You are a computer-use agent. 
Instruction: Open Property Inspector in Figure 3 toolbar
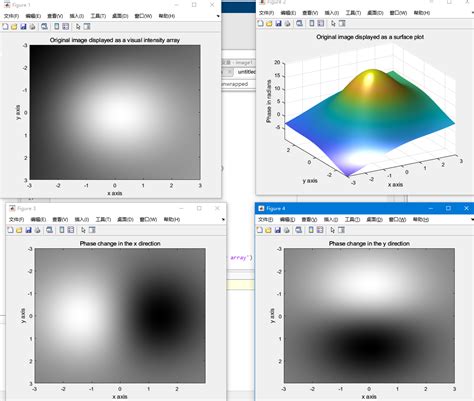(x=92, y=230)
